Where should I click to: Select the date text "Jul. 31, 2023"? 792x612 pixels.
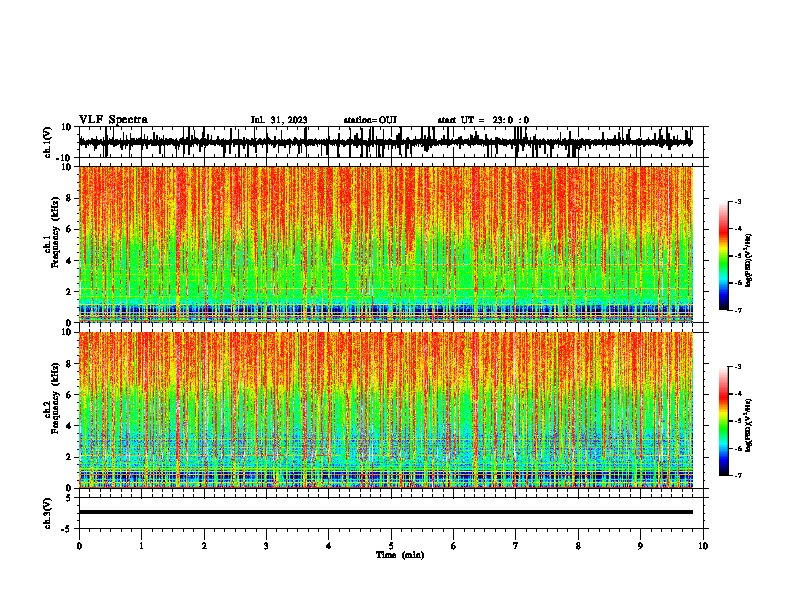279,120
